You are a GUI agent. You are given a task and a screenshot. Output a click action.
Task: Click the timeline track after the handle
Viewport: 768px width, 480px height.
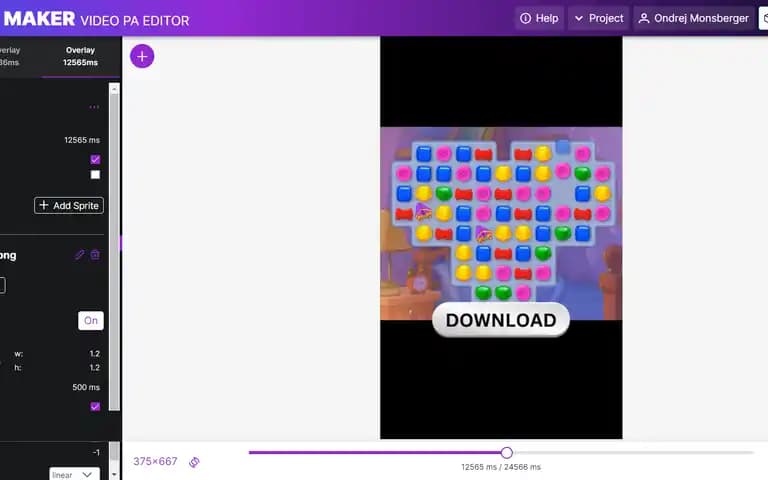[632, 453]
